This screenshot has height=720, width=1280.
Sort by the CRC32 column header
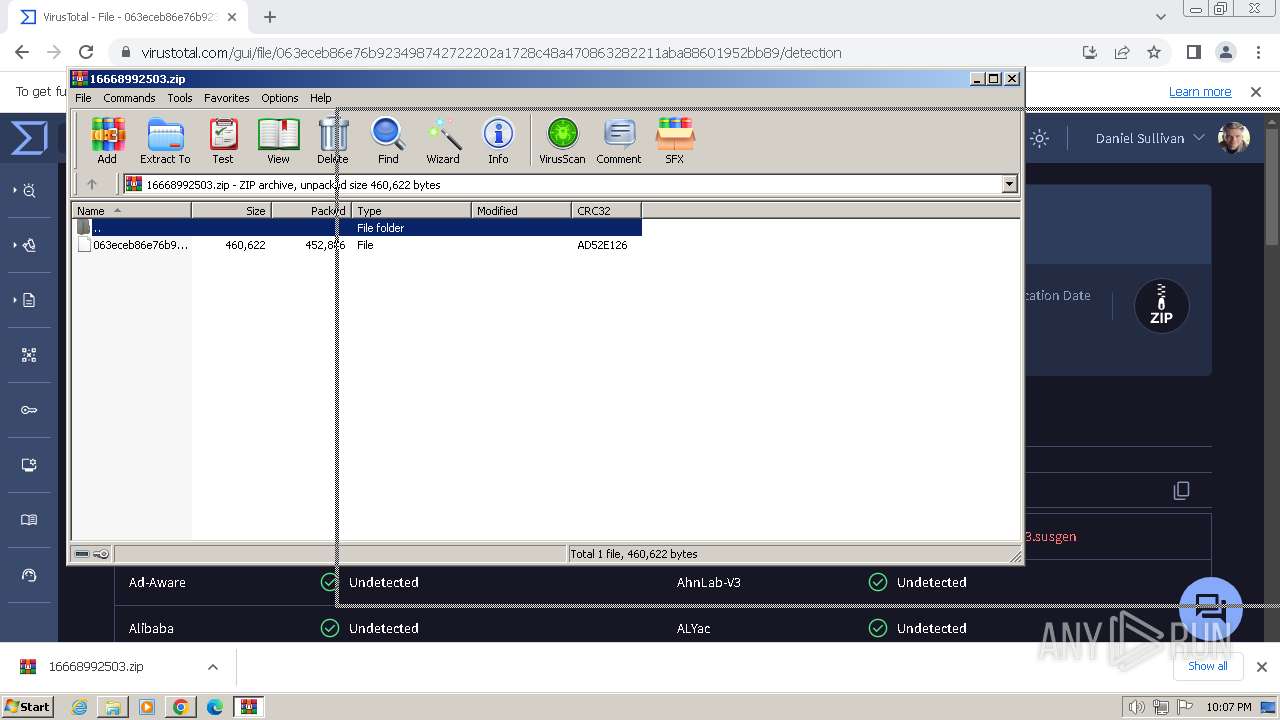(x=606, y=210)
